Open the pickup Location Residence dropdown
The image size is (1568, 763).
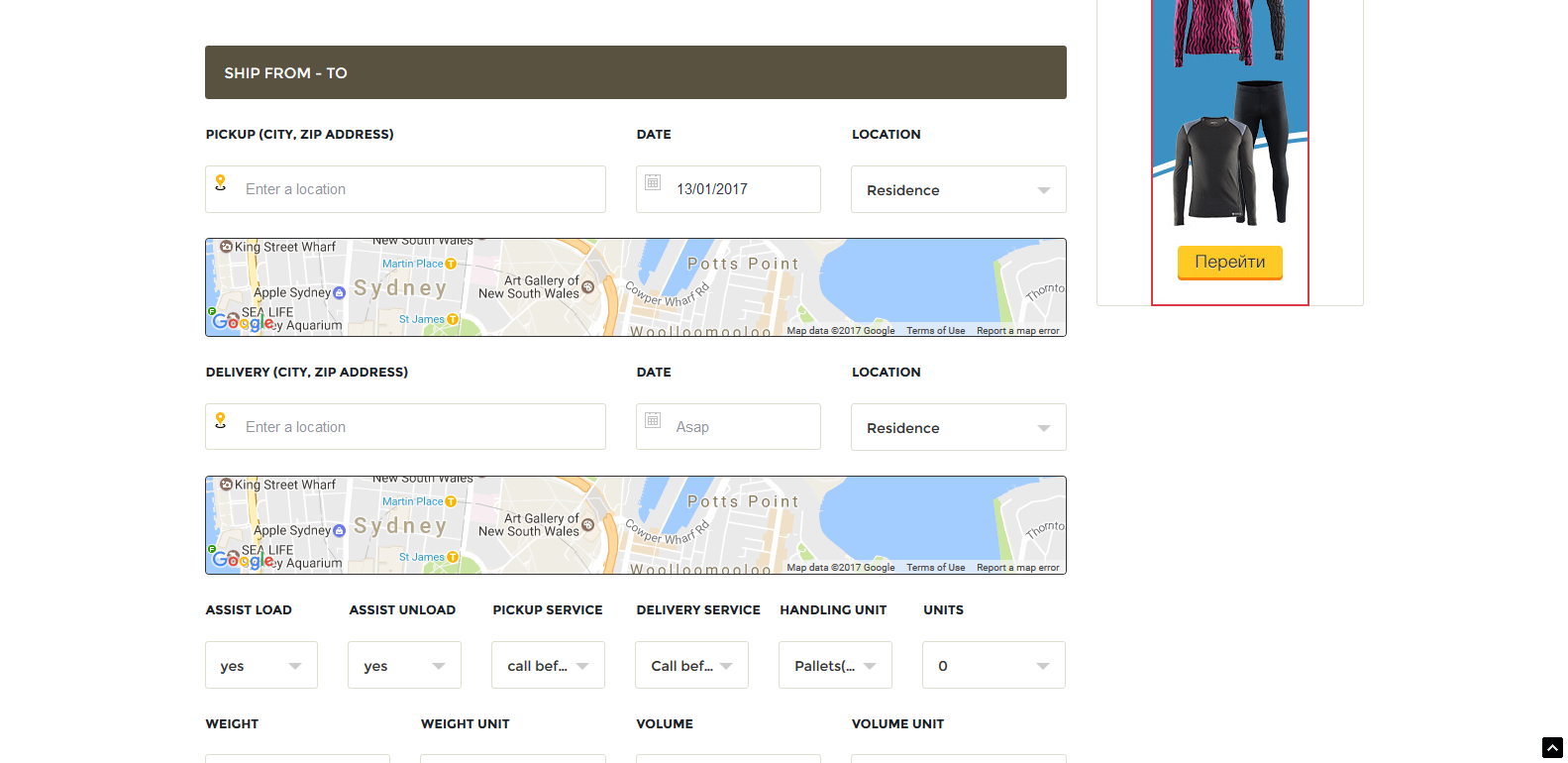958,189
